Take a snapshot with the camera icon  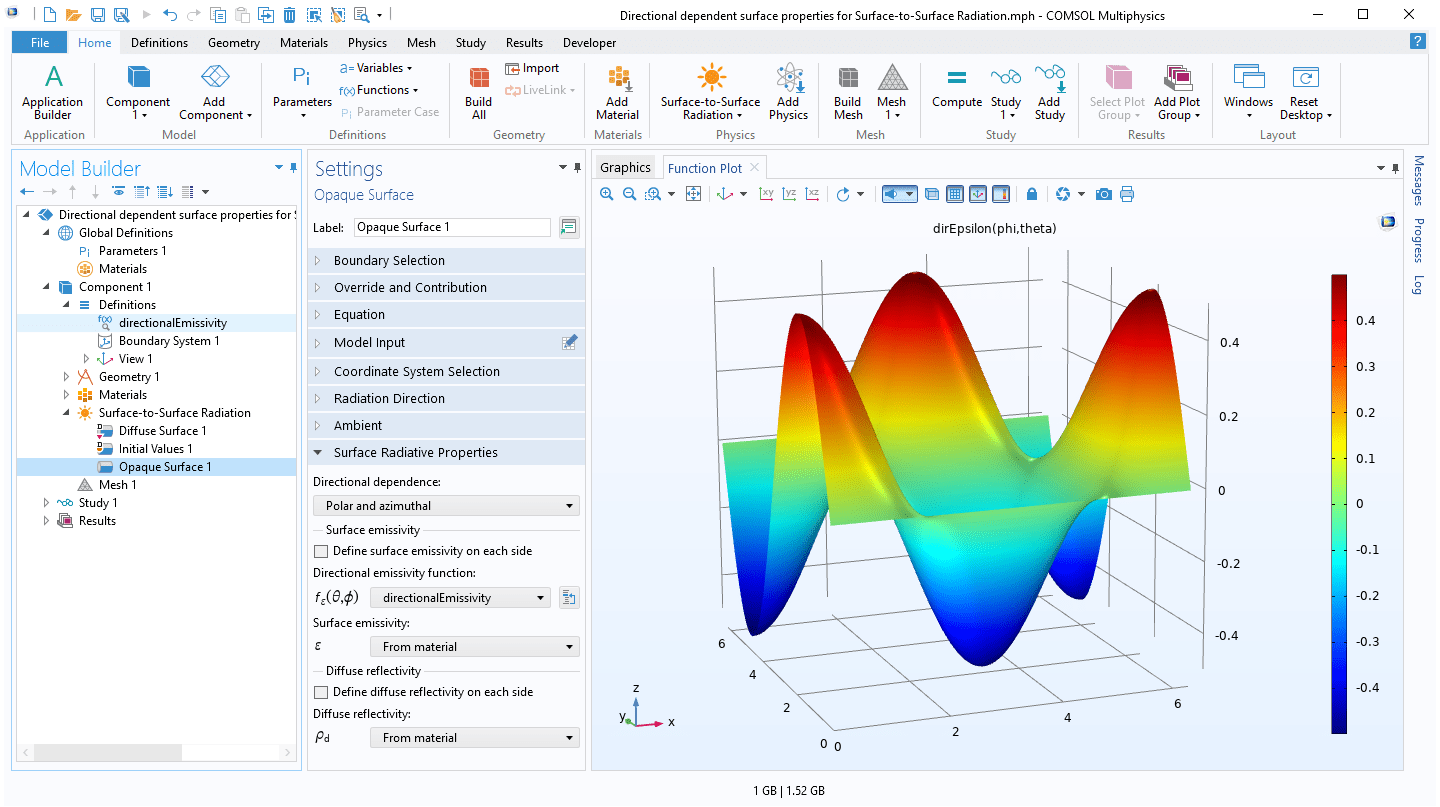point(1104,193)
